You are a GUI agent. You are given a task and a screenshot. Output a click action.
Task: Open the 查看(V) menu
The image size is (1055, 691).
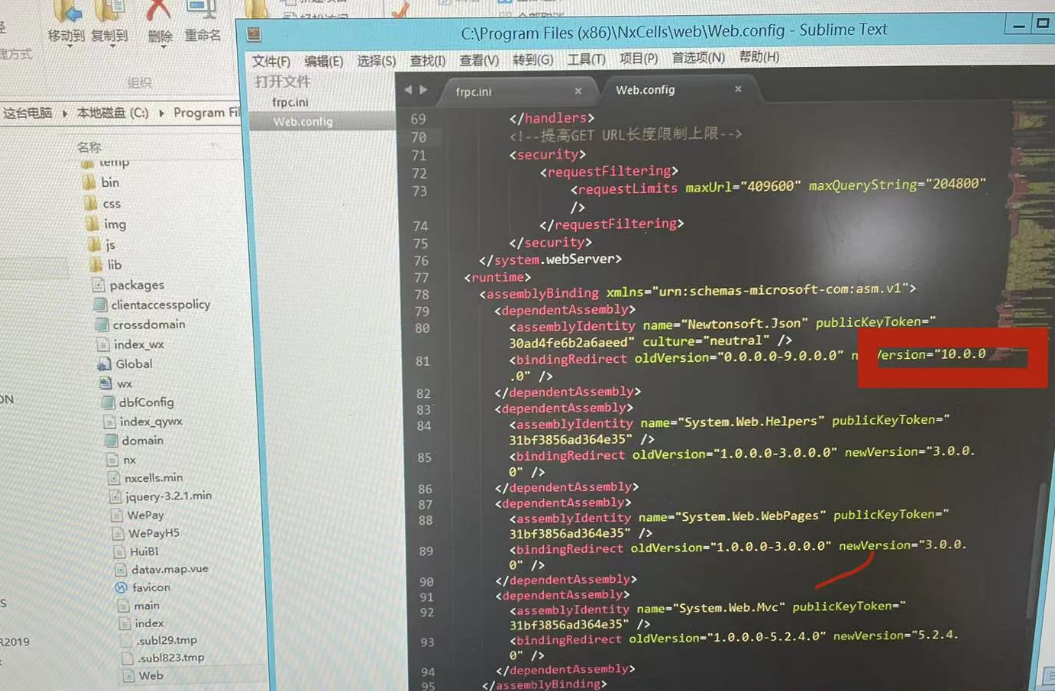click(x=479, y=60)
